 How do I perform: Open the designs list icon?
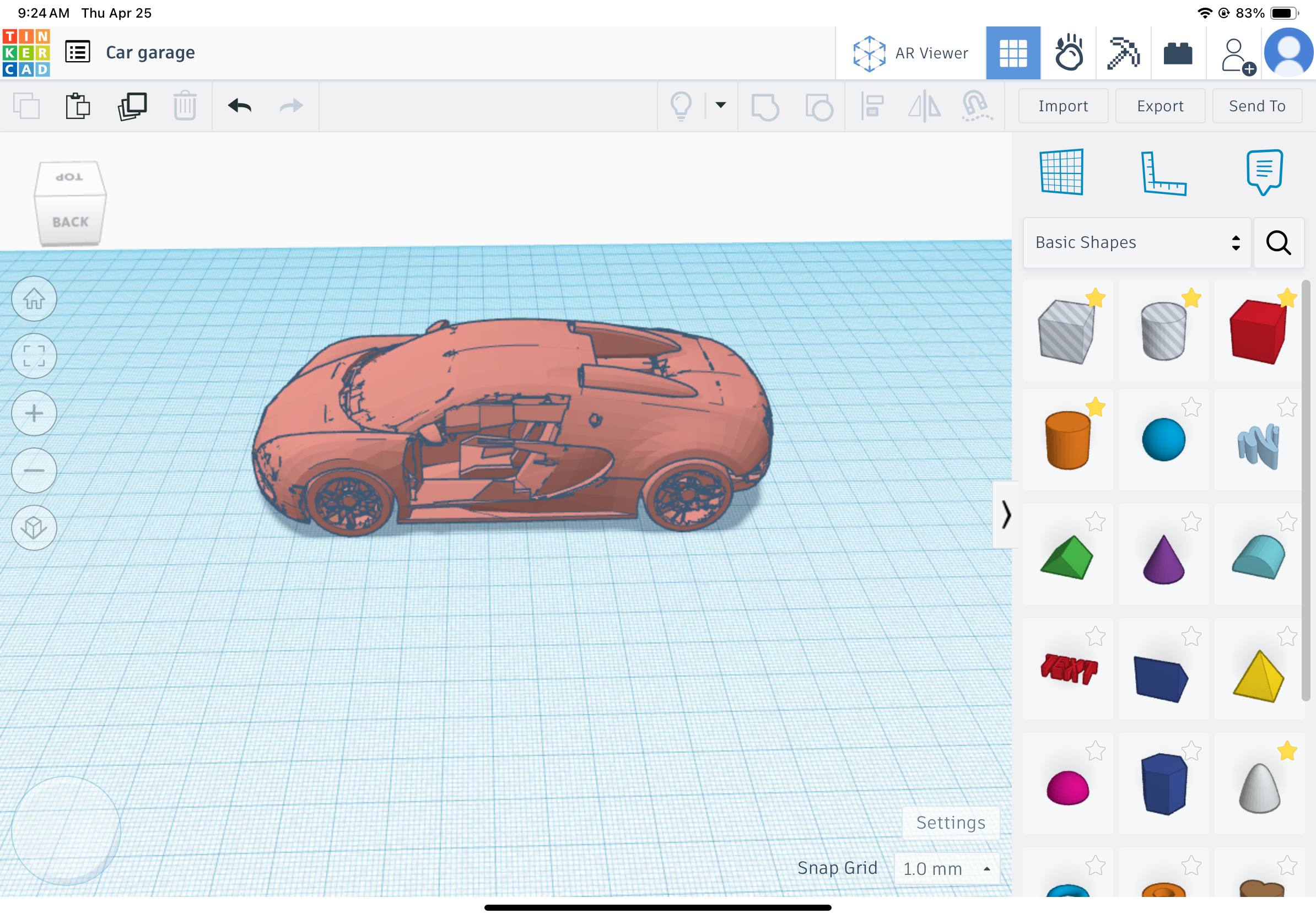(x=77, y=52)
